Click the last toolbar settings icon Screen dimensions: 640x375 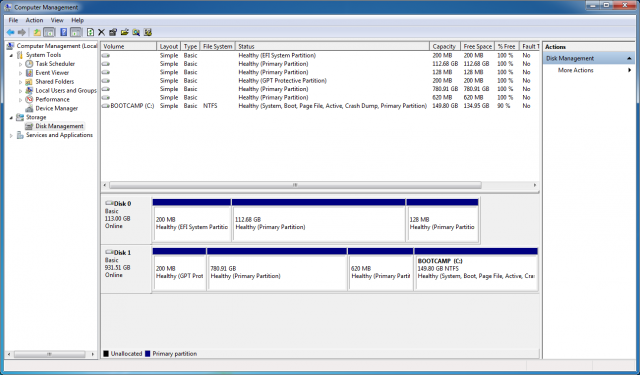point(148,32)
